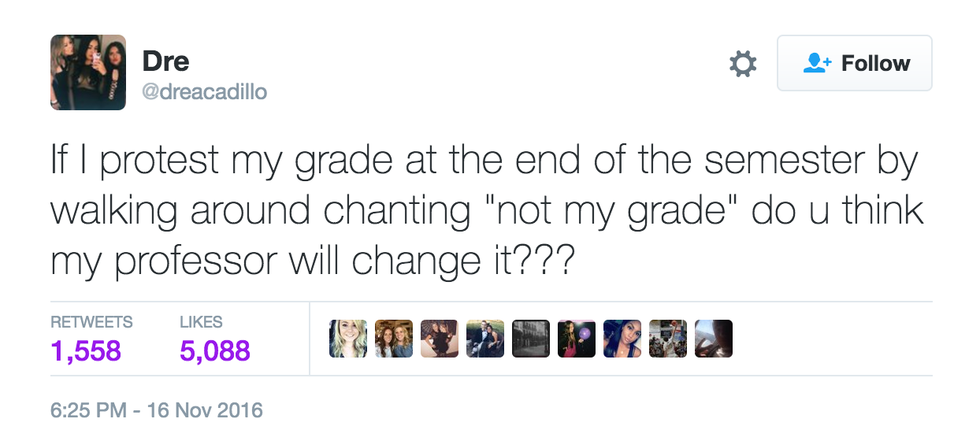View the 5,088 likes list

[x=215, y=350]
